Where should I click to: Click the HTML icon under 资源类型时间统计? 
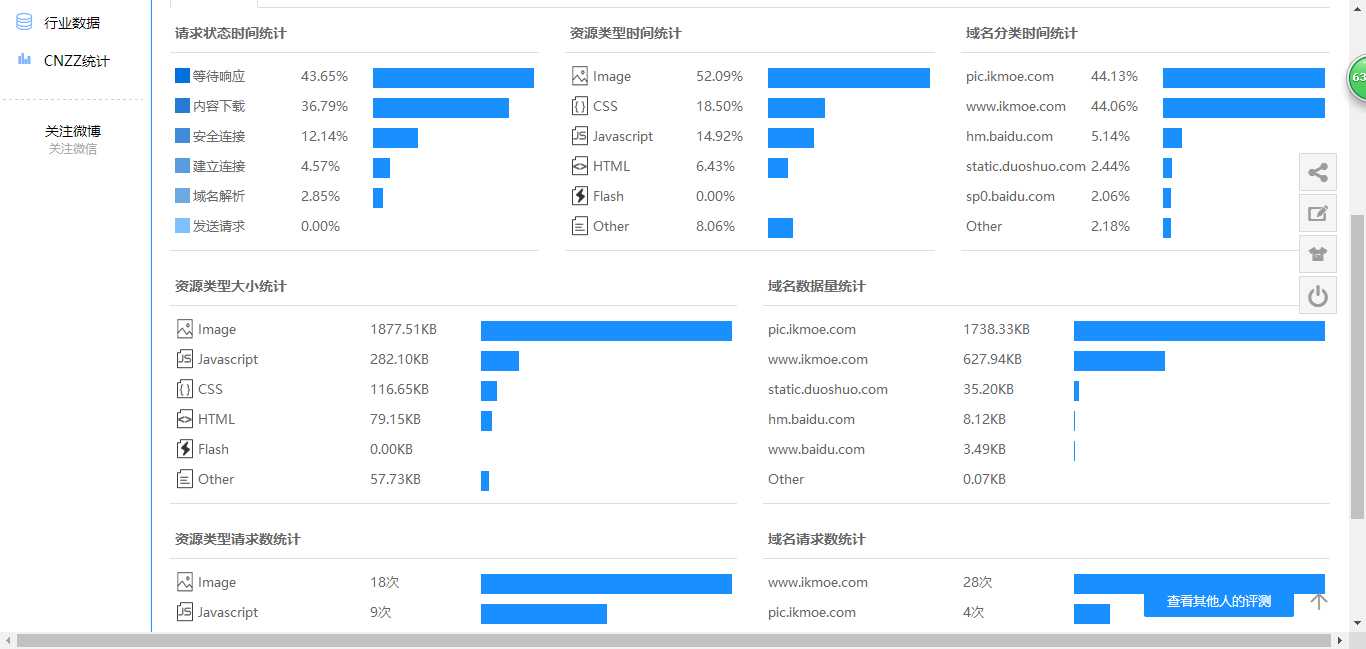pos(580,166)
